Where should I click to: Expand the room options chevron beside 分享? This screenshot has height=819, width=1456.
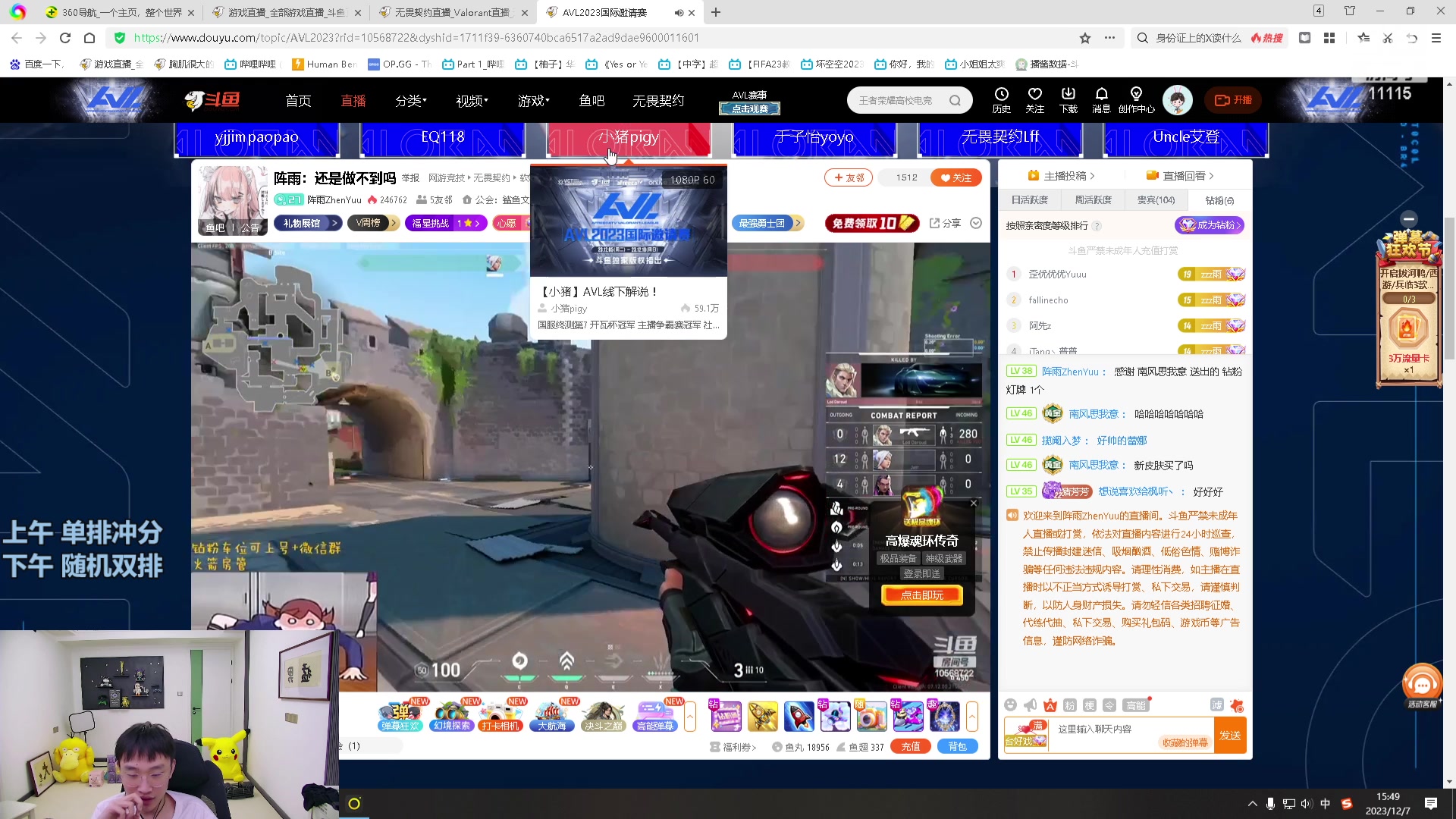976,223
